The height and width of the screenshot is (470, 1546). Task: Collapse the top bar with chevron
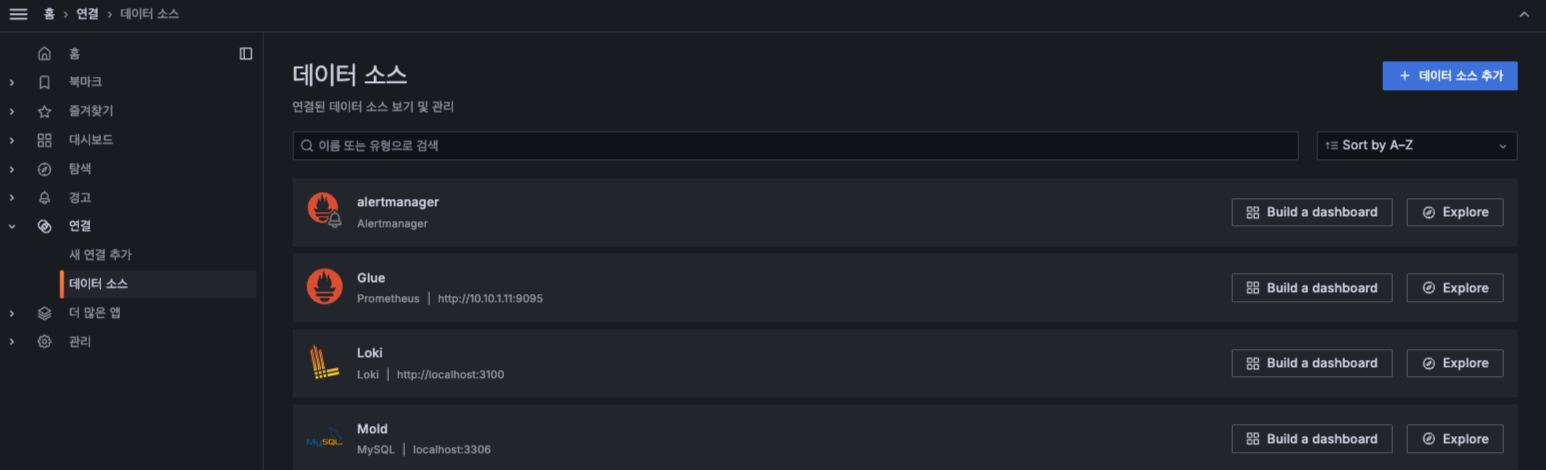point(1524,14)
